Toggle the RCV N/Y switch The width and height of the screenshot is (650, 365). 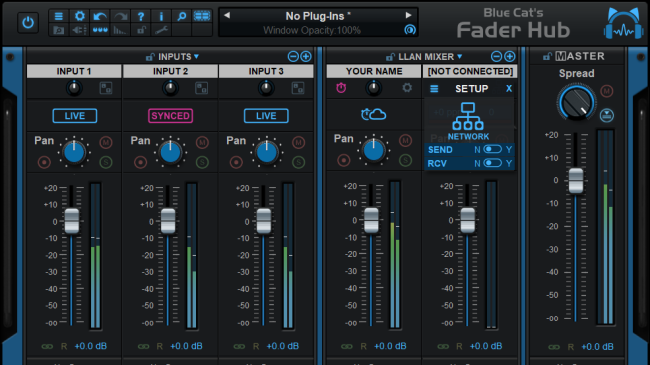[492, 163]
